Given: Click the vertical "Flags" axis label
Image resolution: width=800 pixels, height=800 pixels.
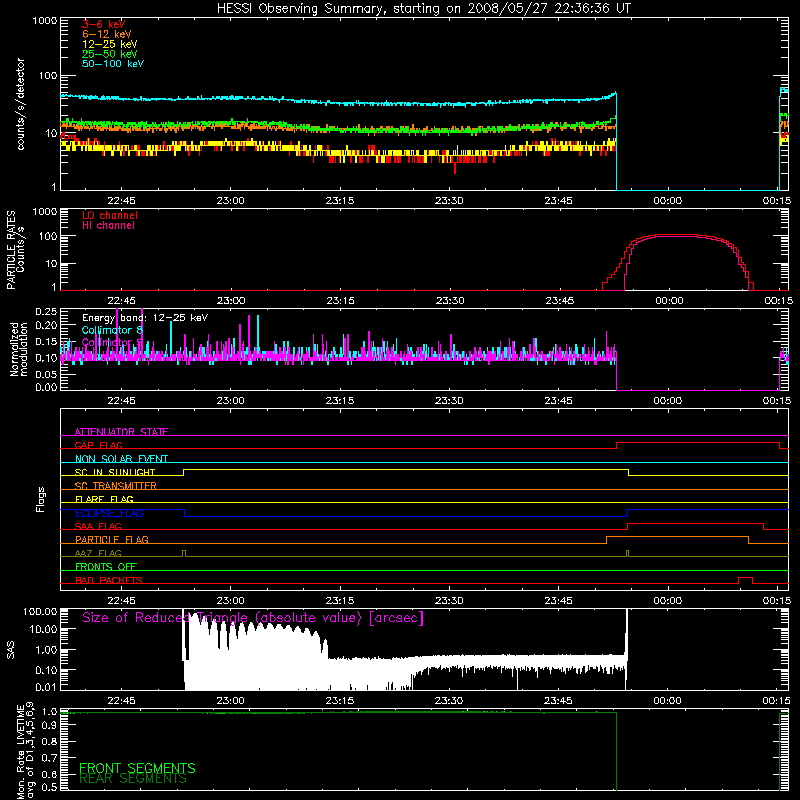Looking at the screenshot, I should 41,499.
